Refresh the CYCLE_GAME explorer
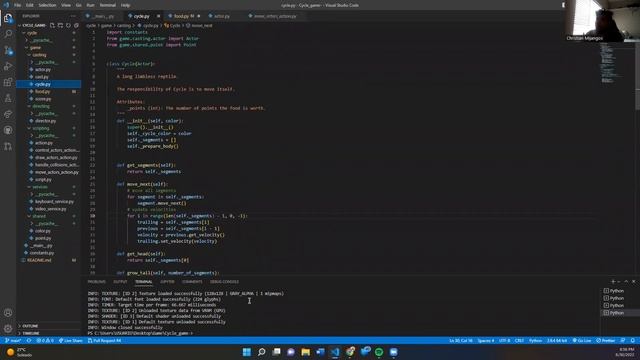The width and height of the screenshot is (640, 360). 68,25
